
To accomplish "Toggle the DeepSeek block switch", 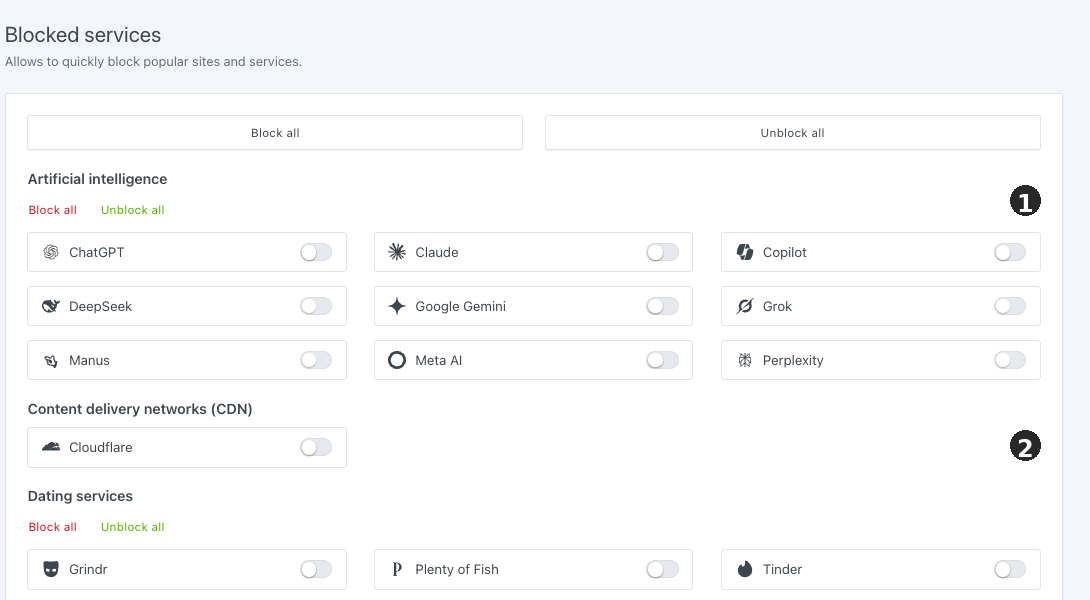I will coord(316,307).
